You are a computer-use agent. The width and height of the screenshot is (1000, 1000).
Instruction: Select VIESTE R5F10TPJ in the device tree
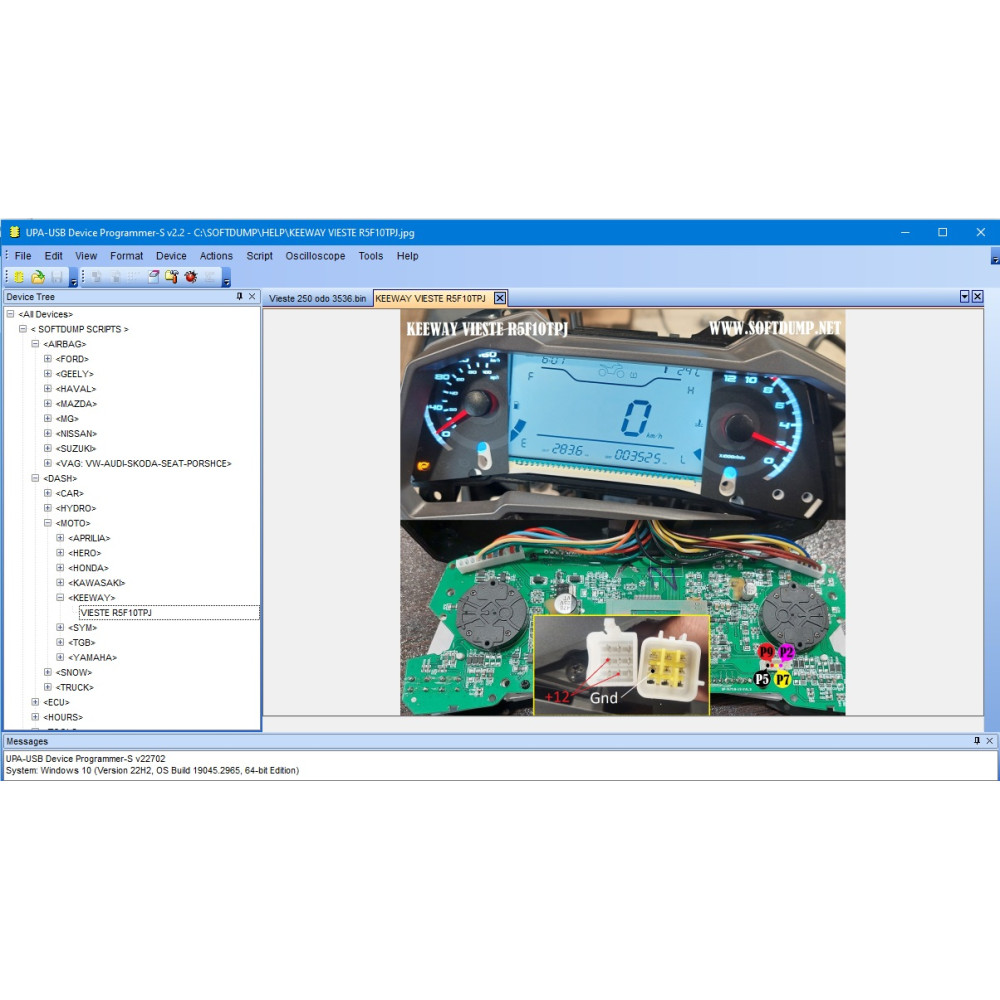pyautogui.click(x=169, y=612)
